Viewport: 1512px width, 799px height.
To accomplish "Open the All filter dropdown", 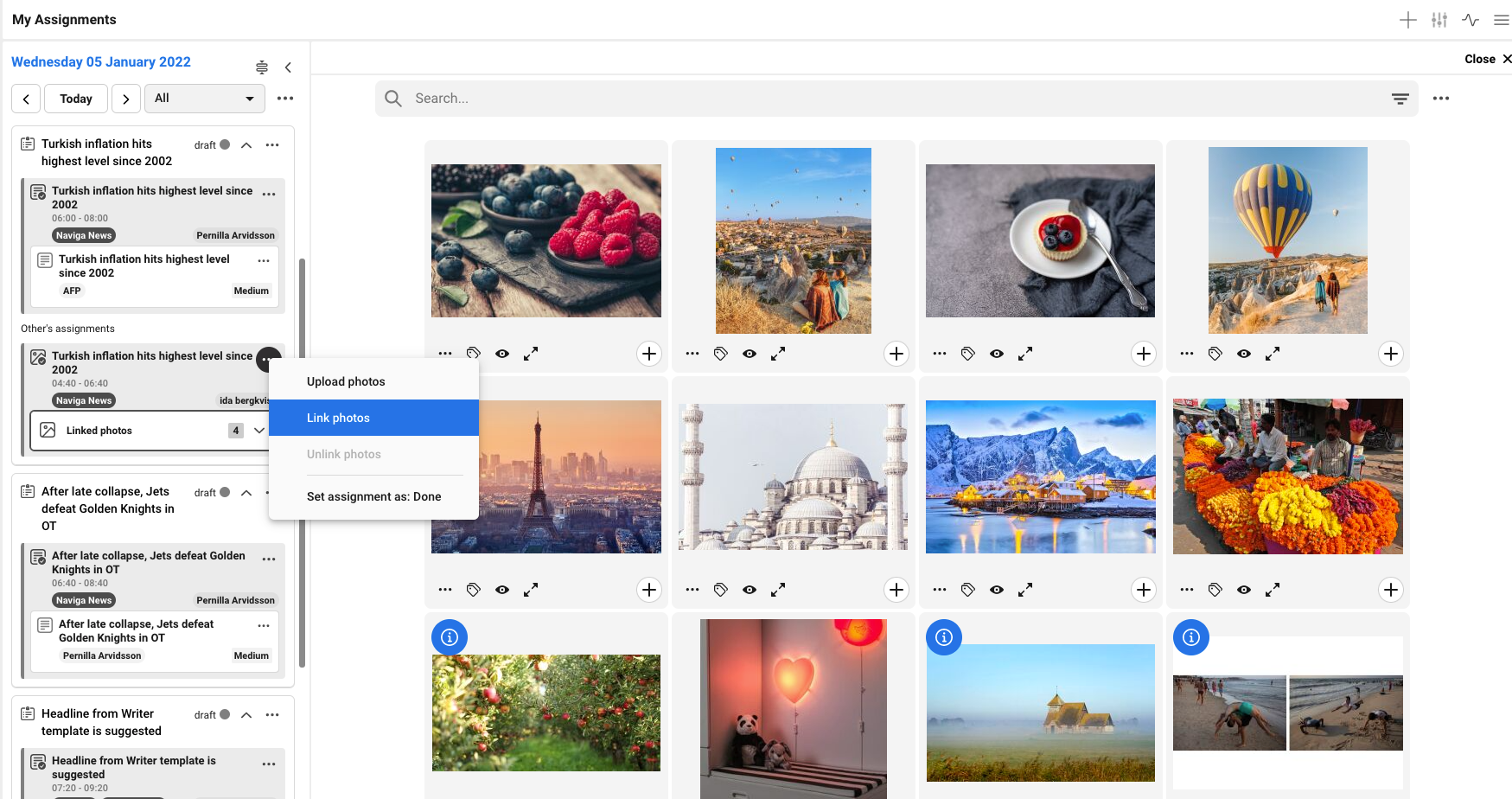I will (x=204, y=99).
